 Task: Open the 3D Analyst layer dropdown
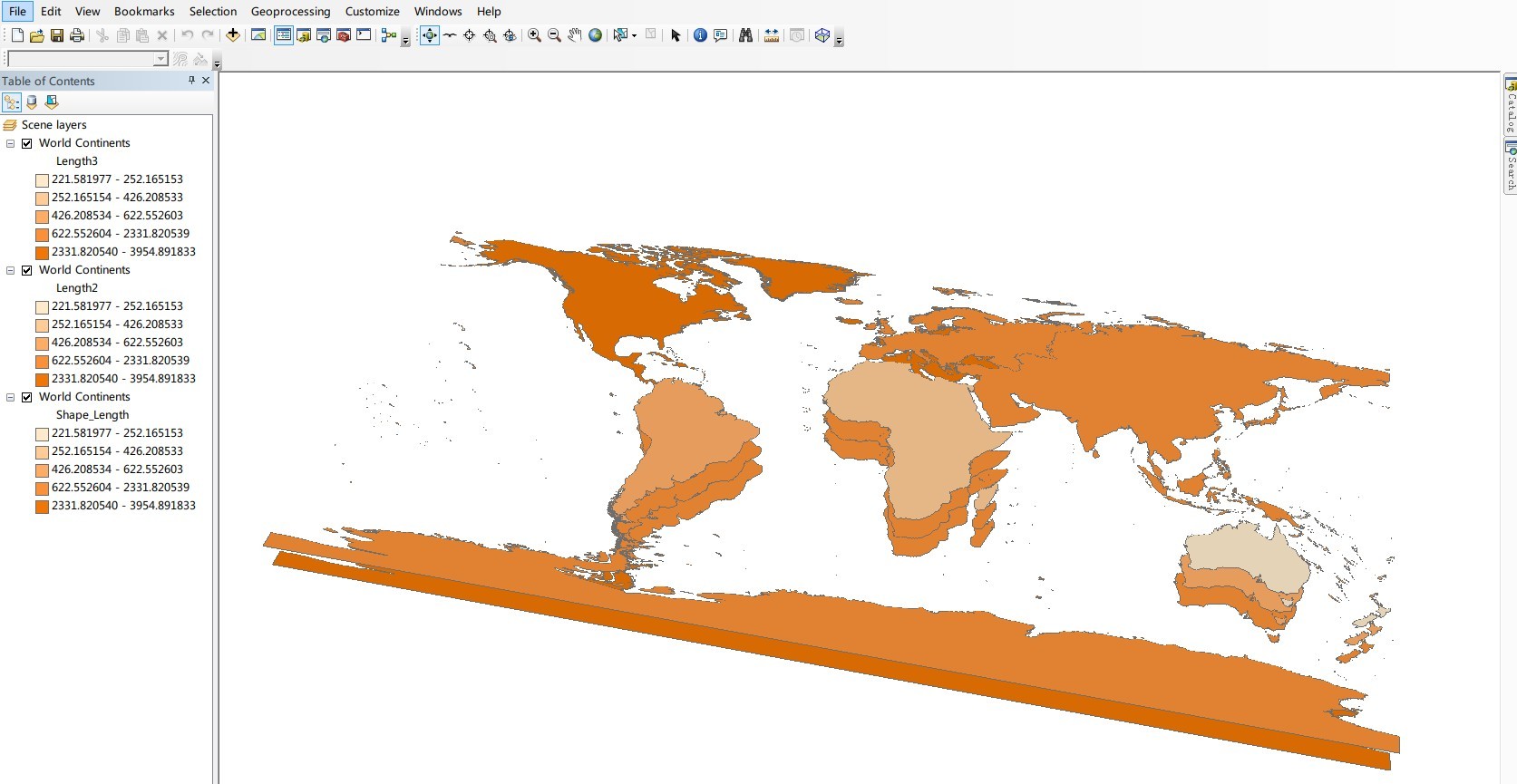(160, 59)
